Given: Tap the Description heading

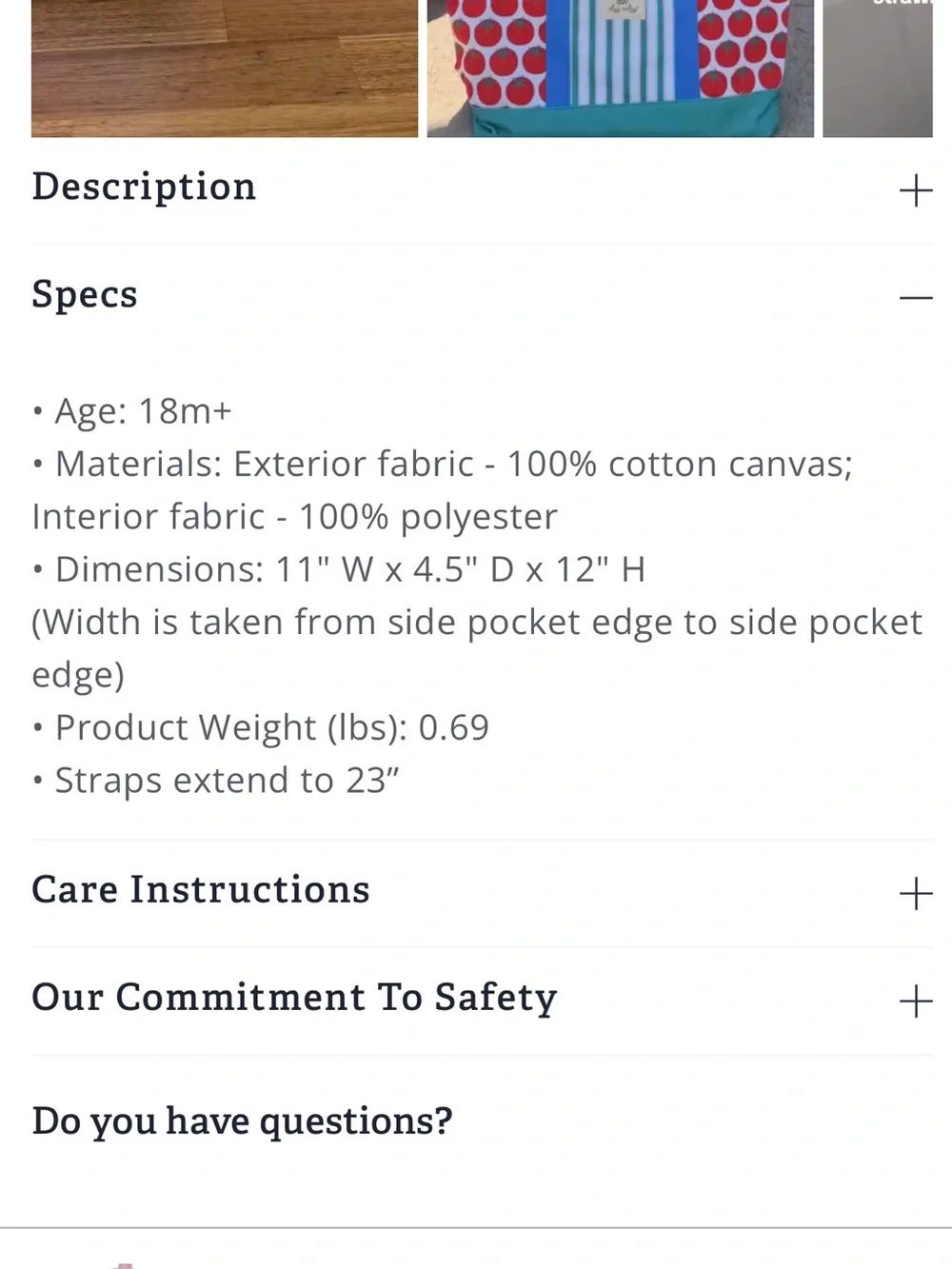Looking at the screenshot, I should coord(144,187).
